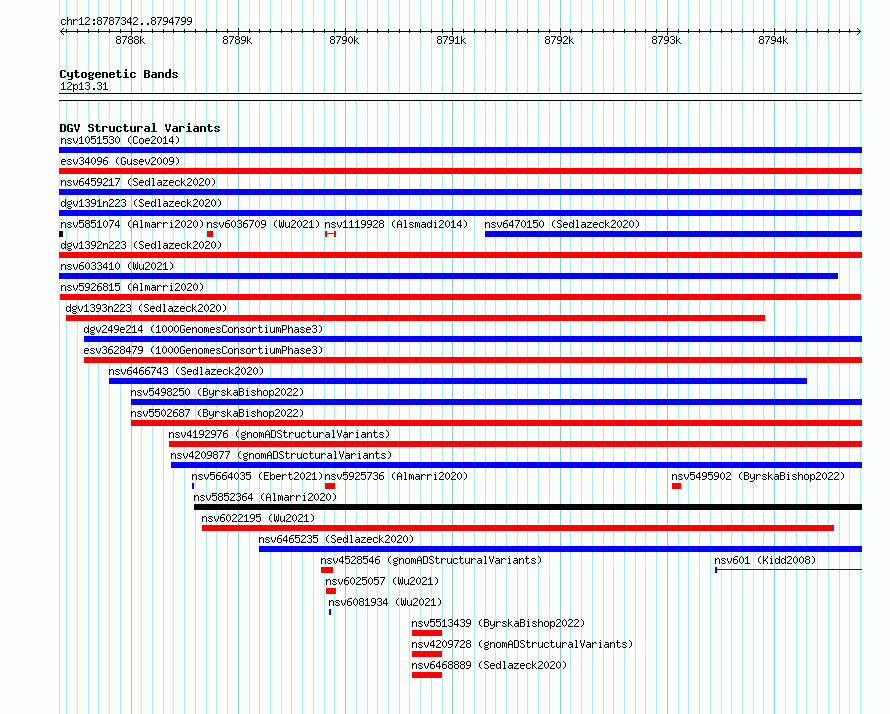890x714 pixels.
Task: Open nsv5852364 (Almarri2020) variant label
Action: point(265,497)
